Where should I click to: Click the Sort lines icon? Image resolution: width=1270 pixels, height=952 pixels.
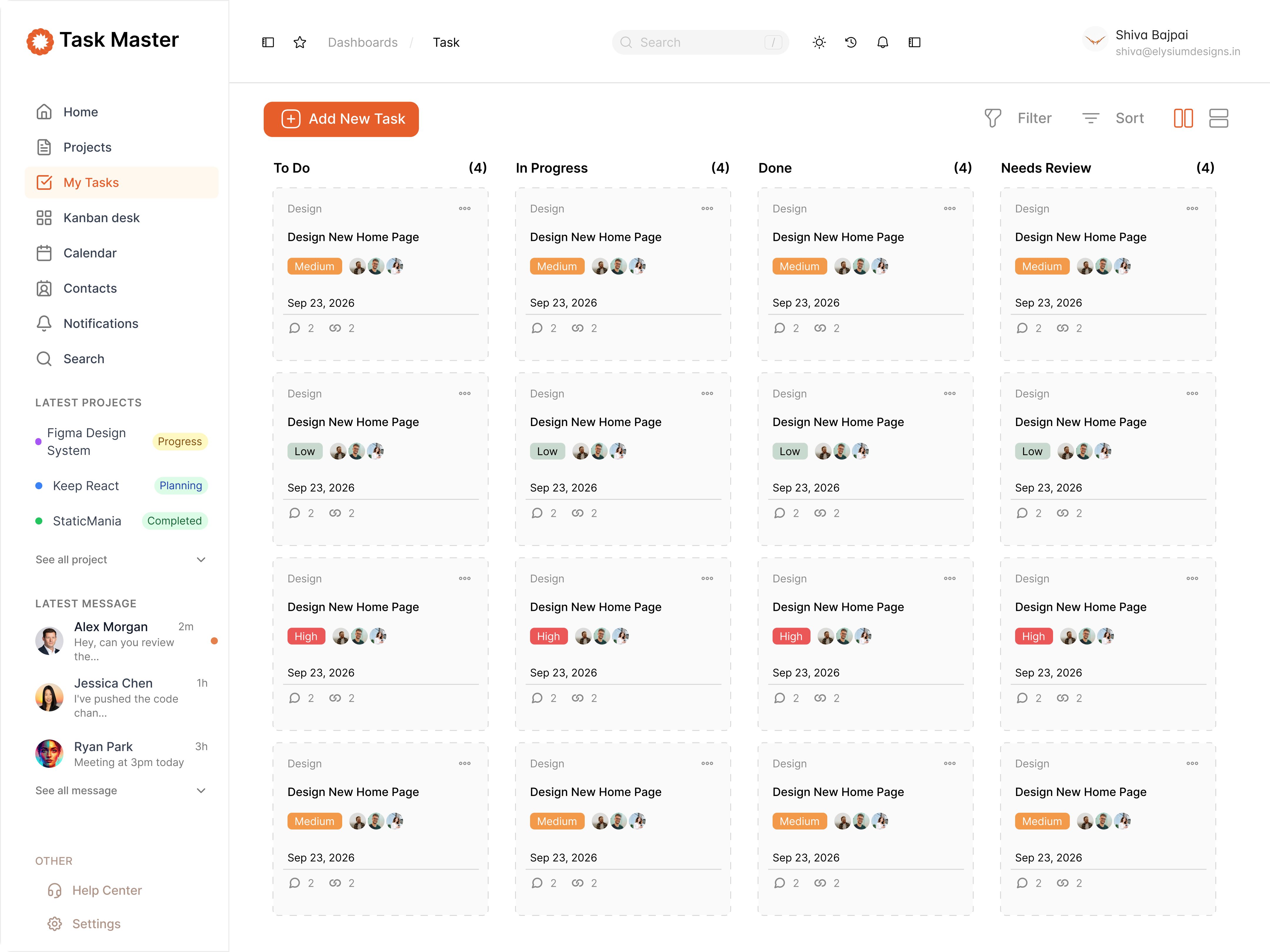(1090, 118)
